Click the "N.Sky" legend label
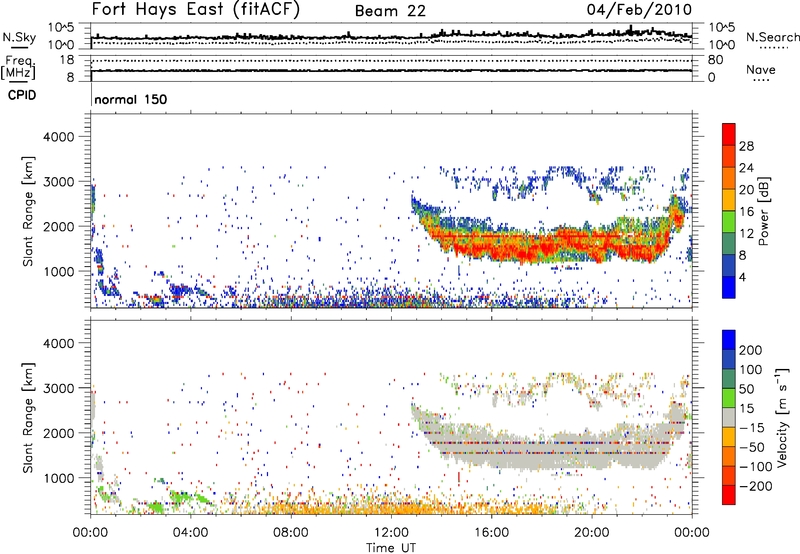800x554 pixels. point(19,37)
